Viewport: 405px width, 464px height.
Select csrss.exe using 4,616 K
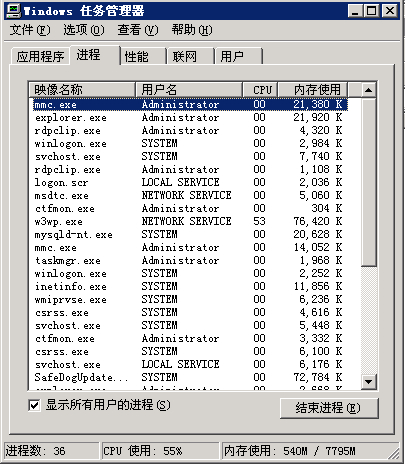(190, 313)
